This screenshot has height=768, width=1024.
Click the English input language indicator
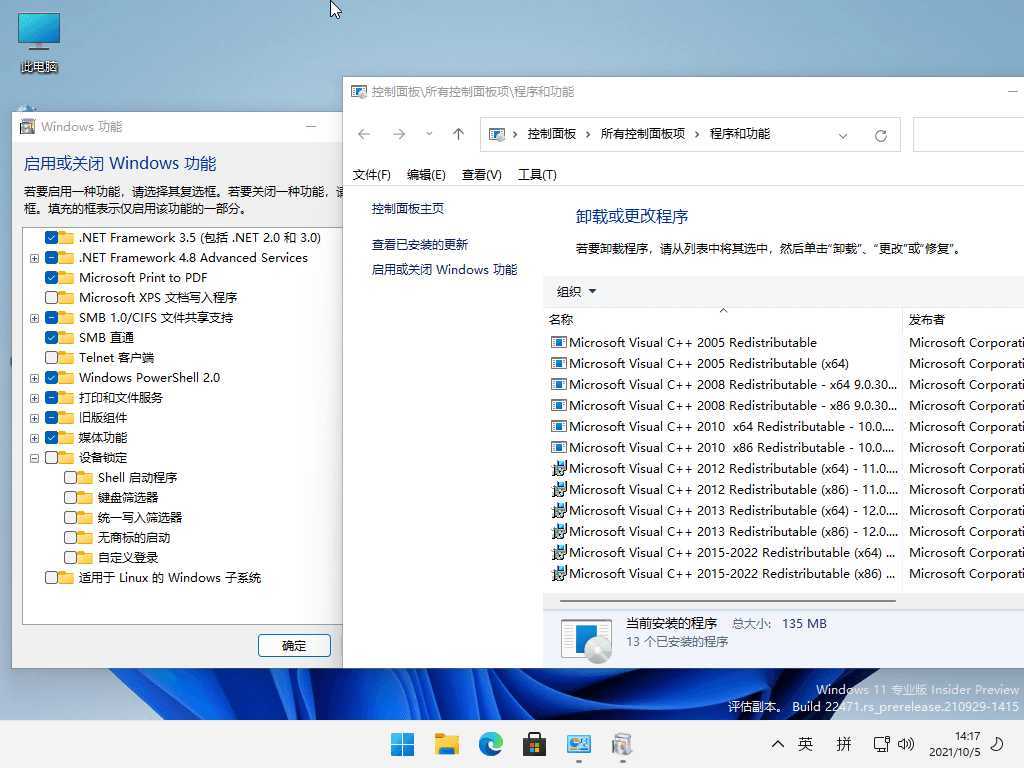click(x=805, y=744)
